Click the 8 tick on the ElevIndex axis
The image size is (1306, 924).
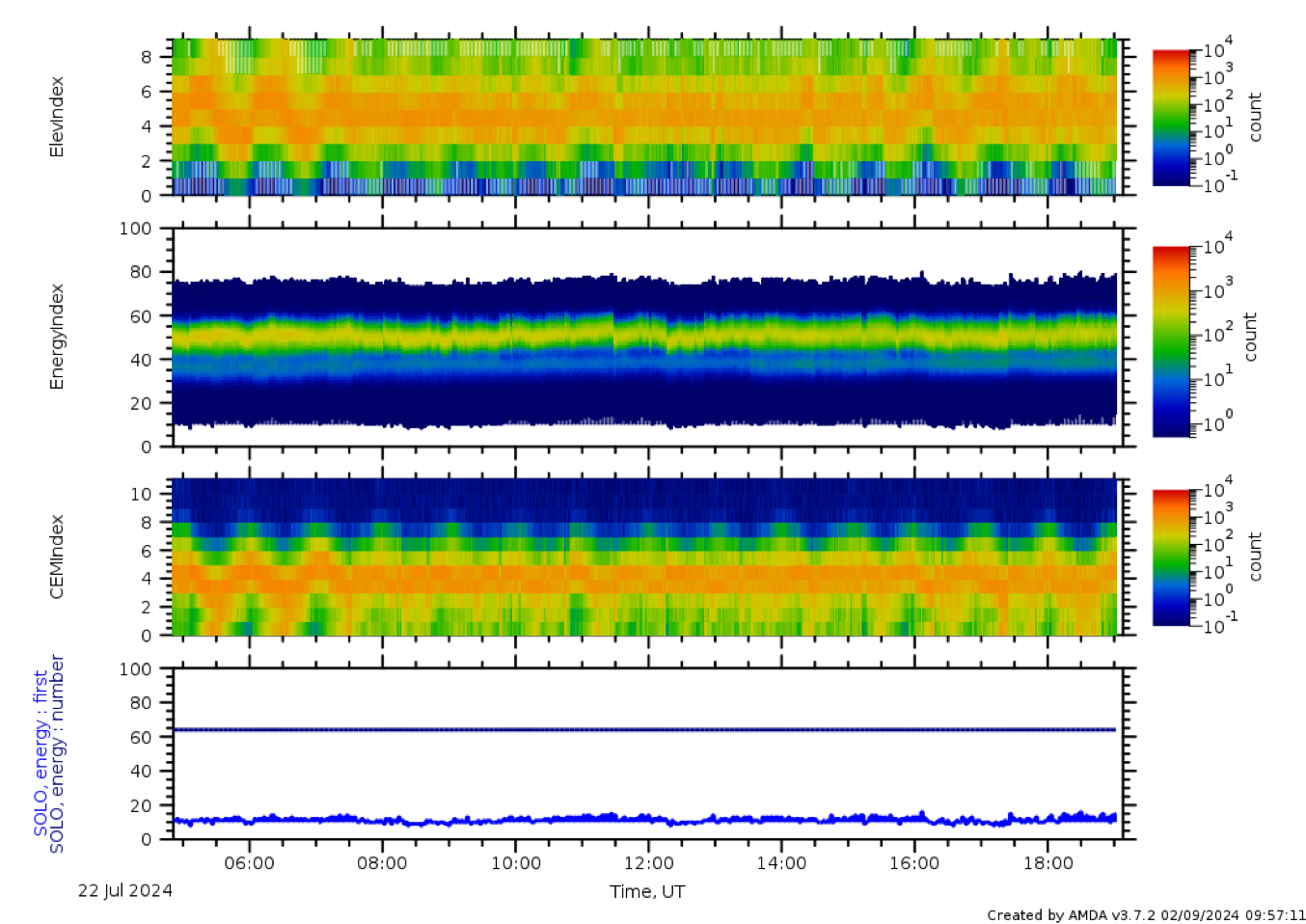tap(147, 57)
